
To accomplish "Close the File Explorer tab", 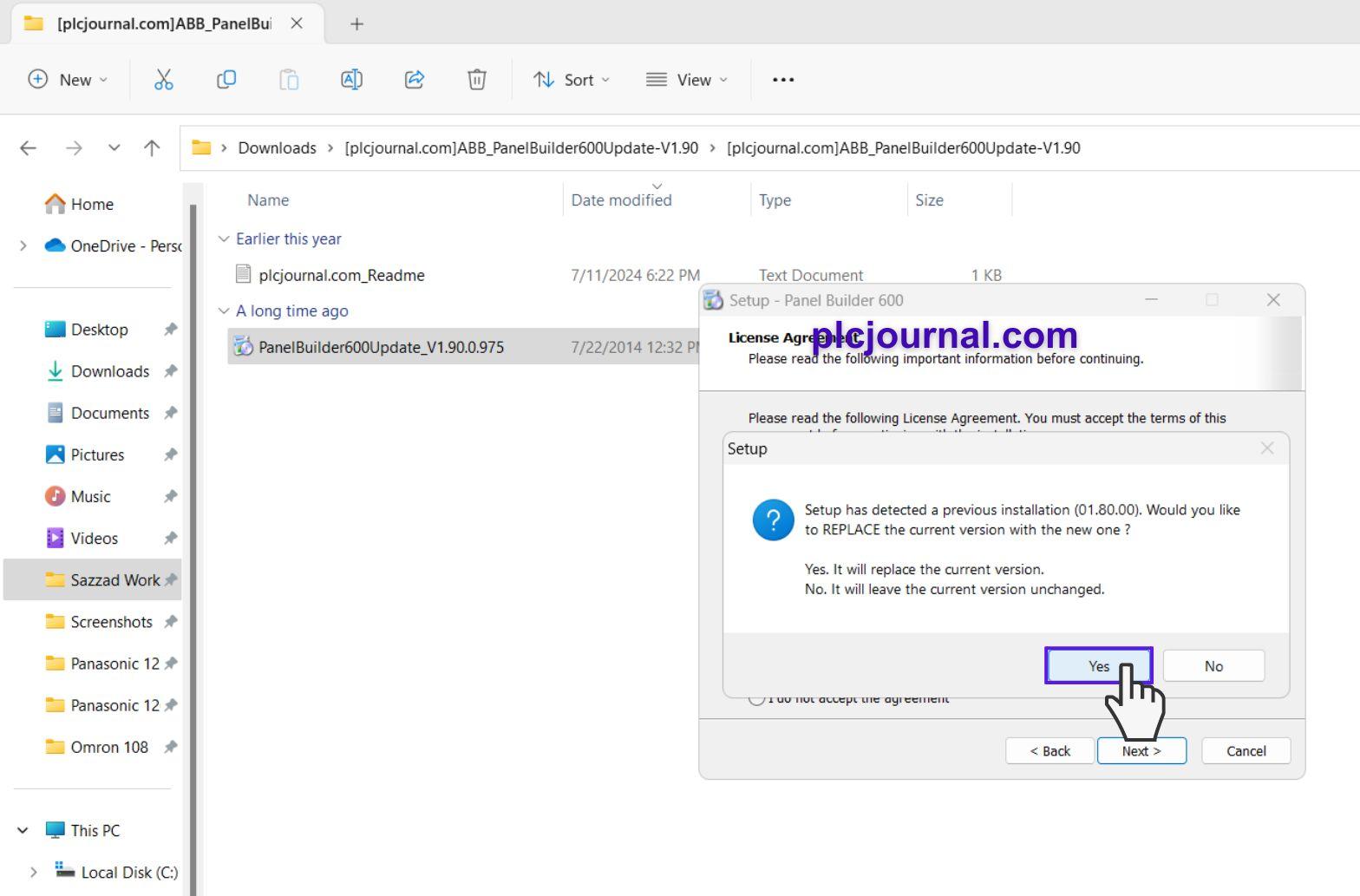I will click(297, 23).
